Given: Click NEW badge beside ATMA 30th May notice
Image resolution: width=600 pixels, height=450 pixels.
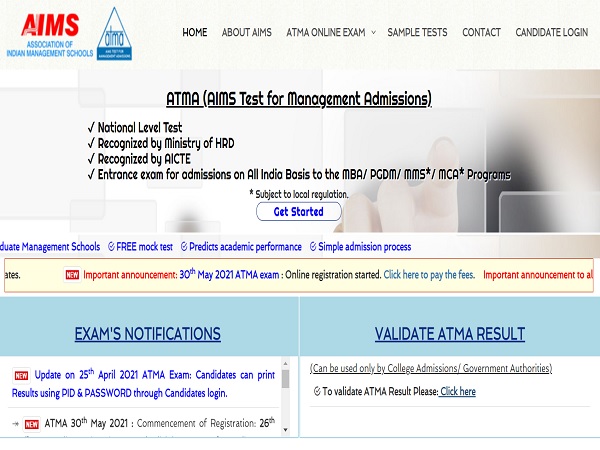Looking at the screenshot, I should [31, 423].
